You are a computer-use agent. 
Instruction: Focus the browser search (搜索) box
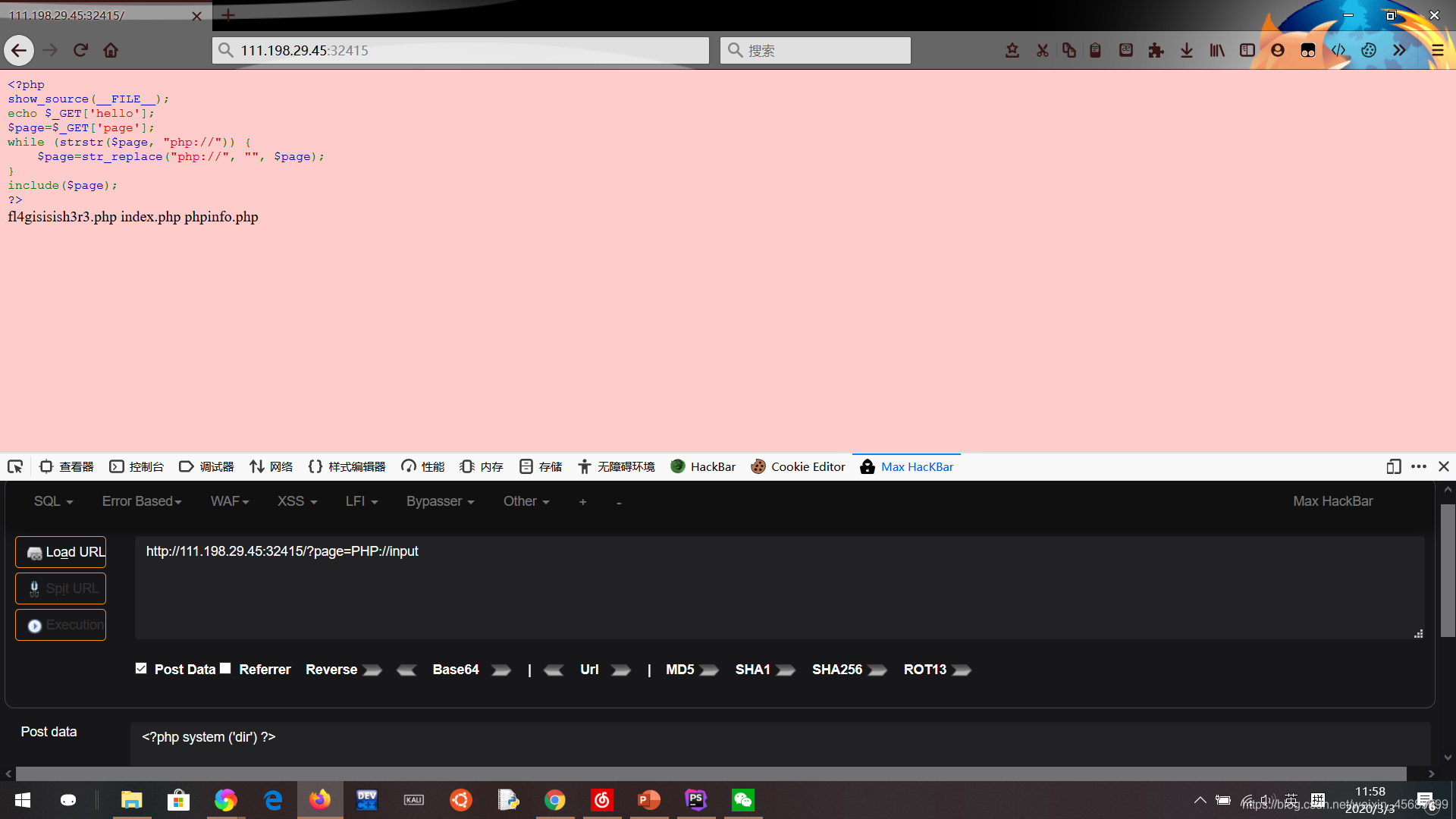(815, 50)
